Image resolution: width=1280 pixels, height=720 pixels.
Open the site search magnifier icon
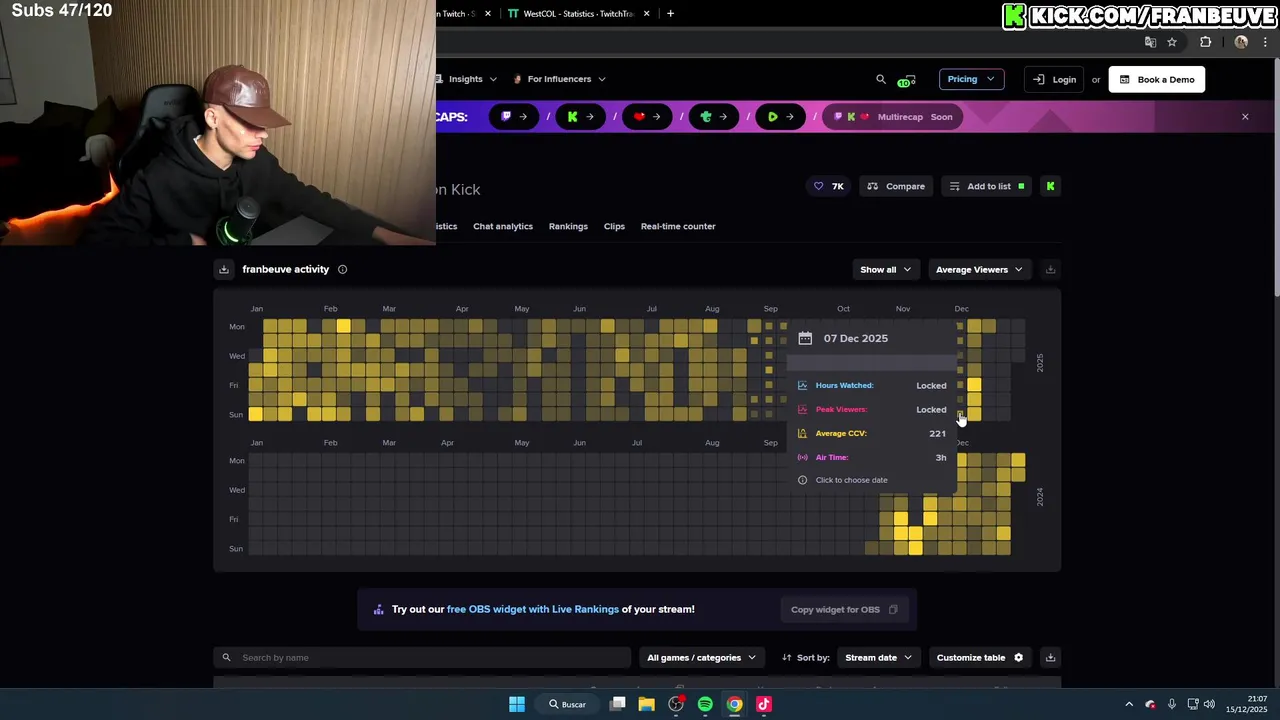tap(881, 79)
